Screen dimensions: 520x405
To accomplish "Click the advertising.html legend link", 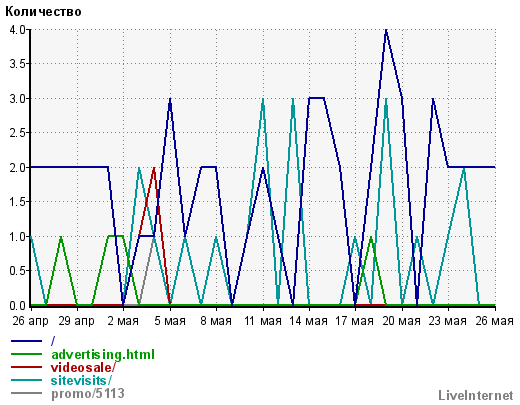I will (x=103, y=354).
